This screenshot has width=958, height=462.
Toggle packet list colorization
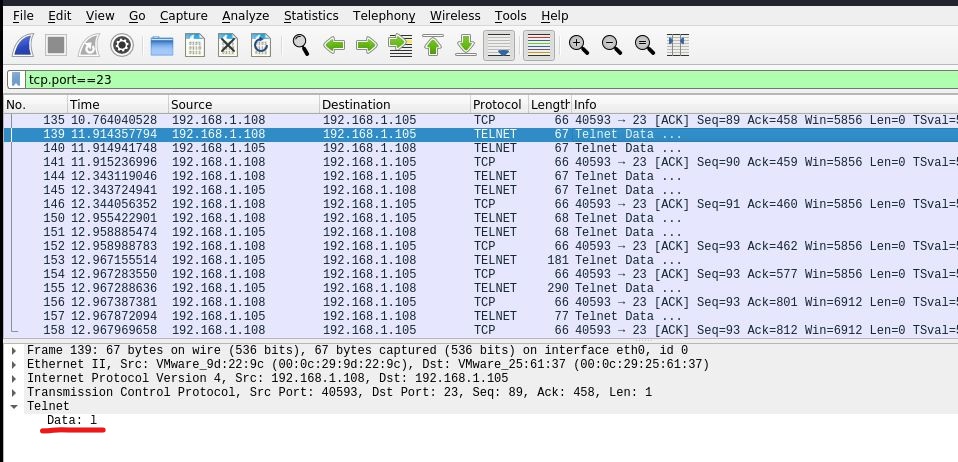(539, 45)
